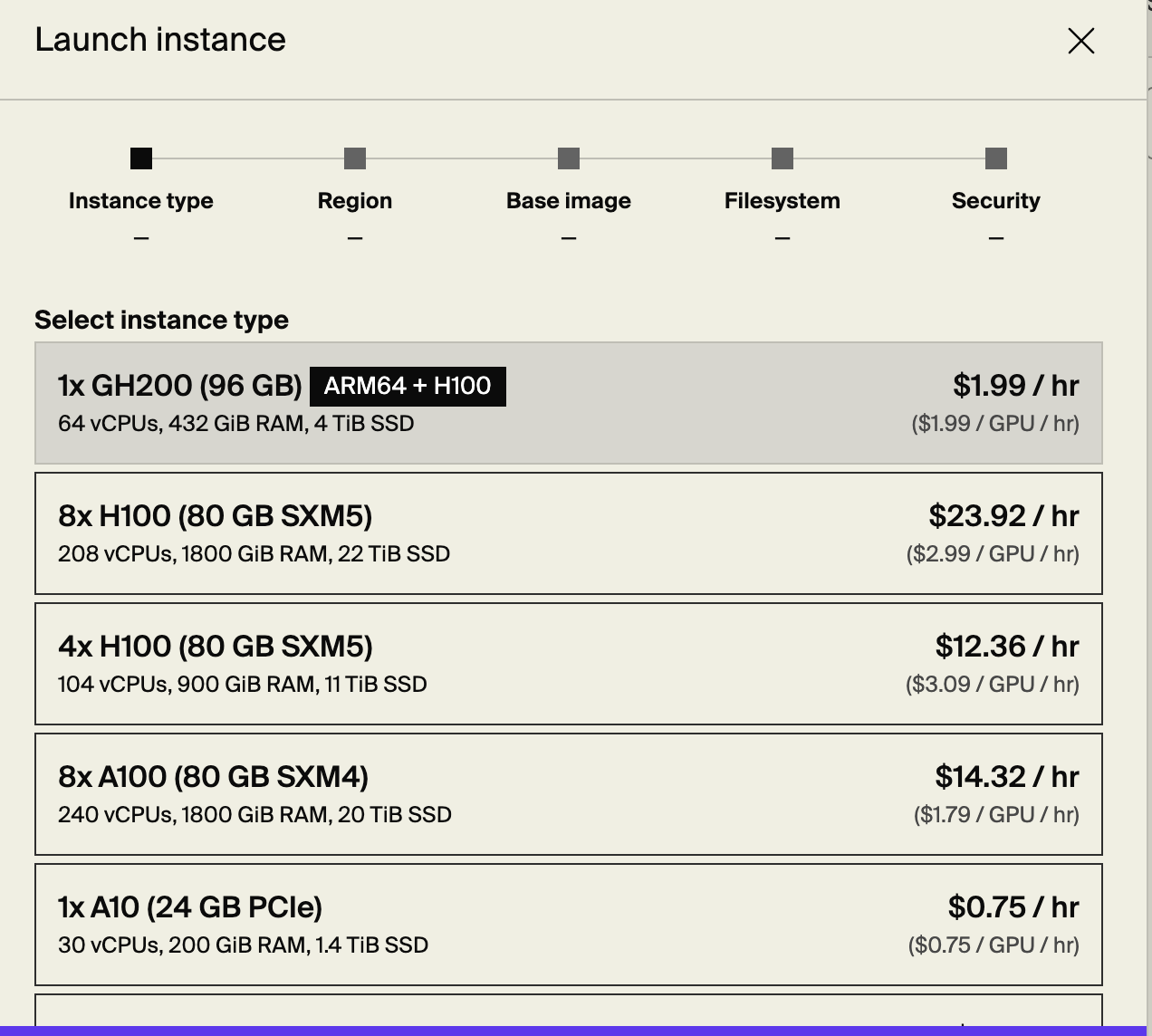Click the Filesystem step square marker
This screenshot has width=1152, height=1036.
pos(782,158)
